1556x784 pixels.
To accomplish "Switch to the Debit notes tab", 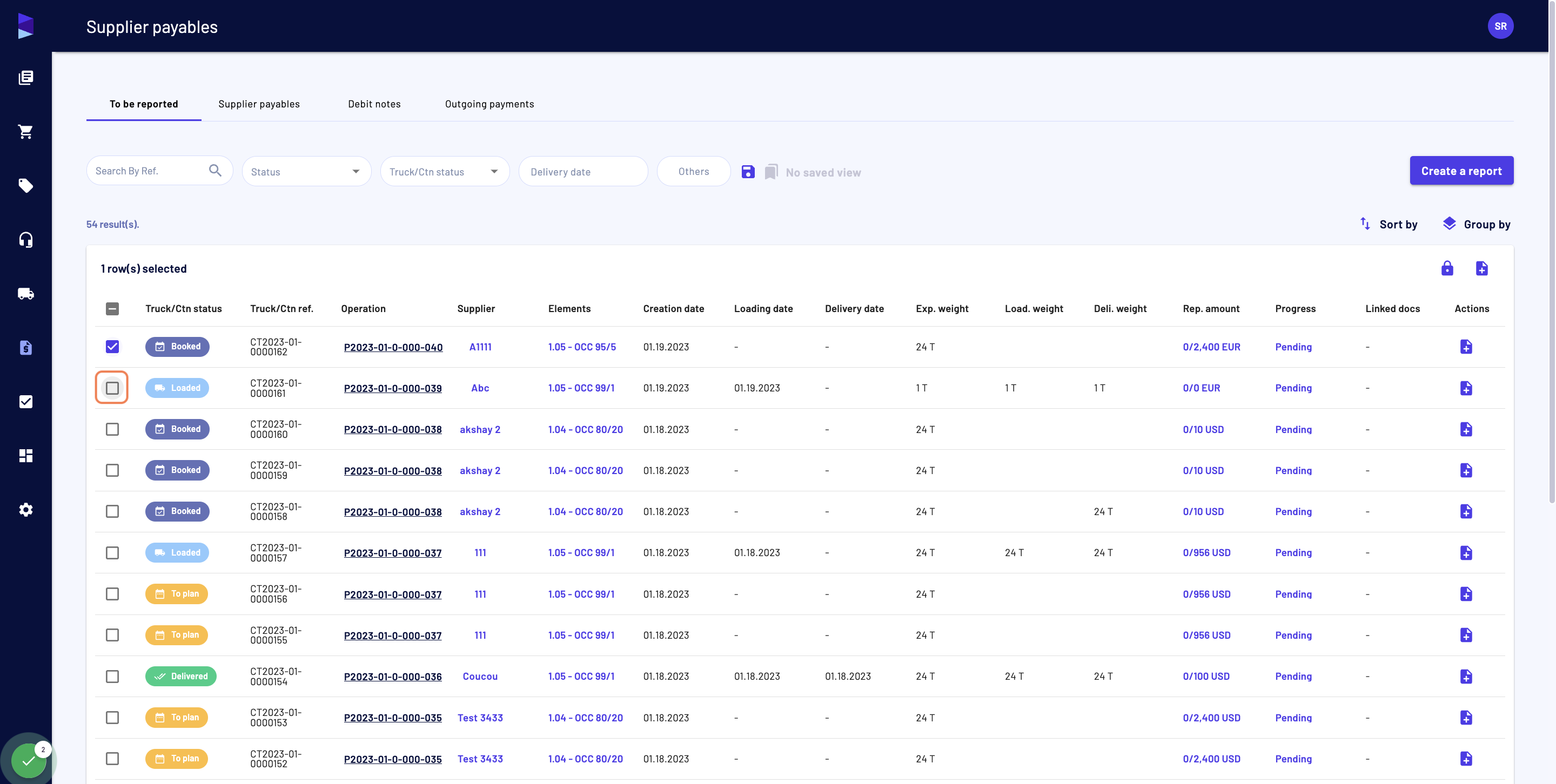I will [374, 104].
